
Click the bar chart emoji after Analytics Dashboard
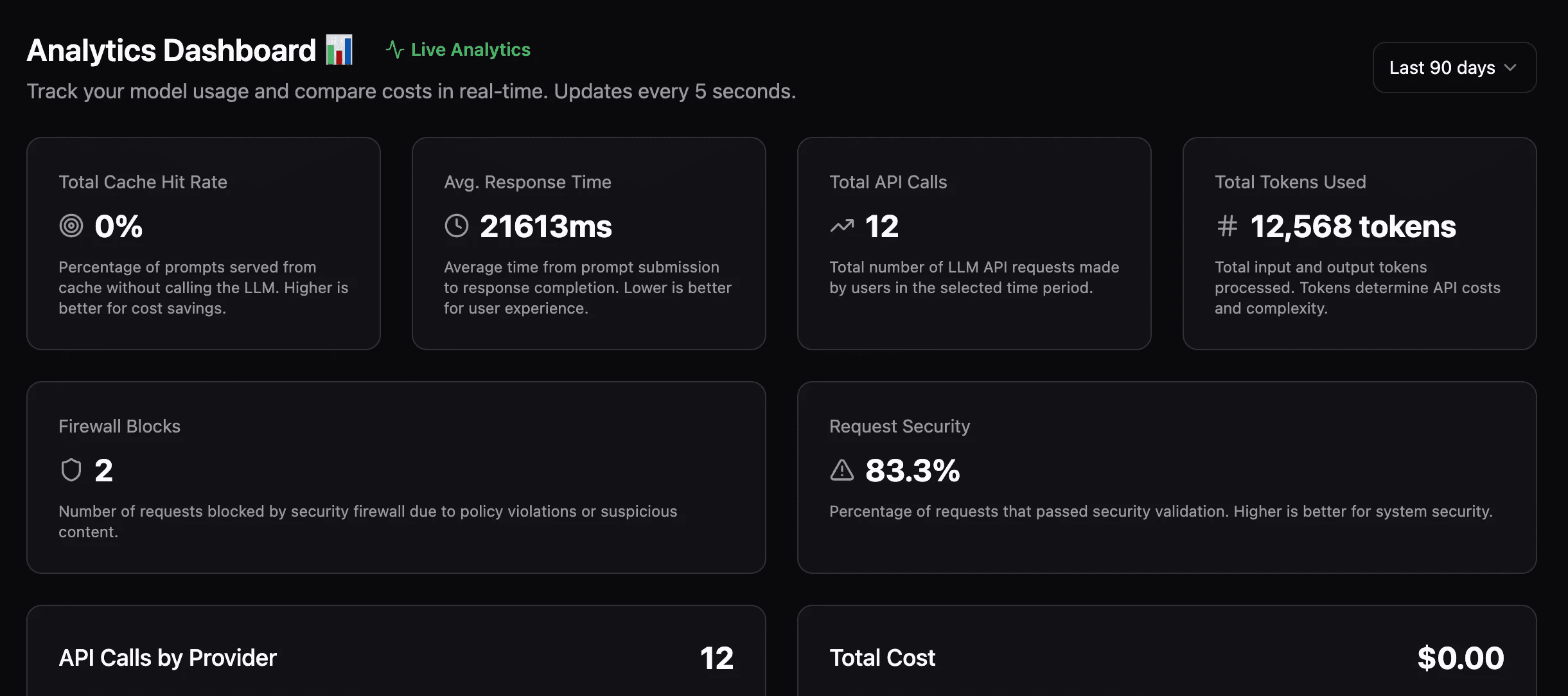(339, 50)
